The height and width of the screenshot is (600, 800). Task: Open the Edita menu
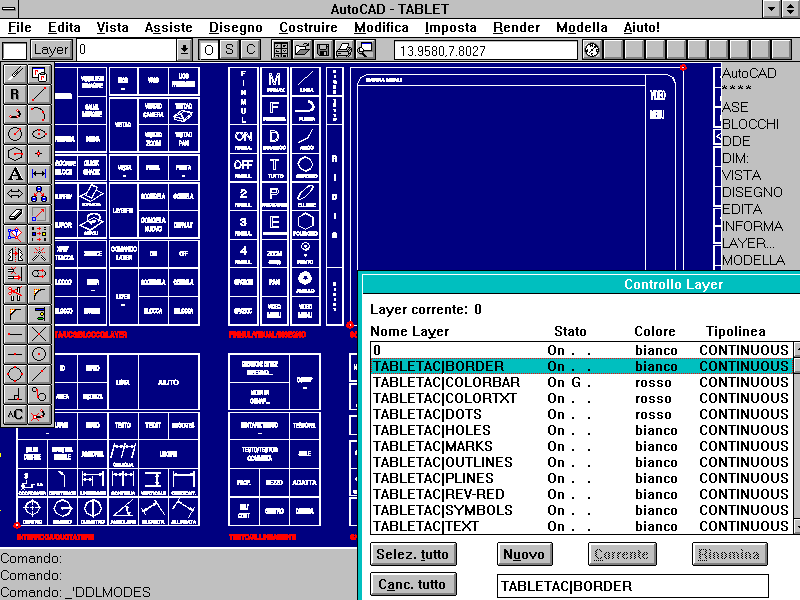coord(64,28)
